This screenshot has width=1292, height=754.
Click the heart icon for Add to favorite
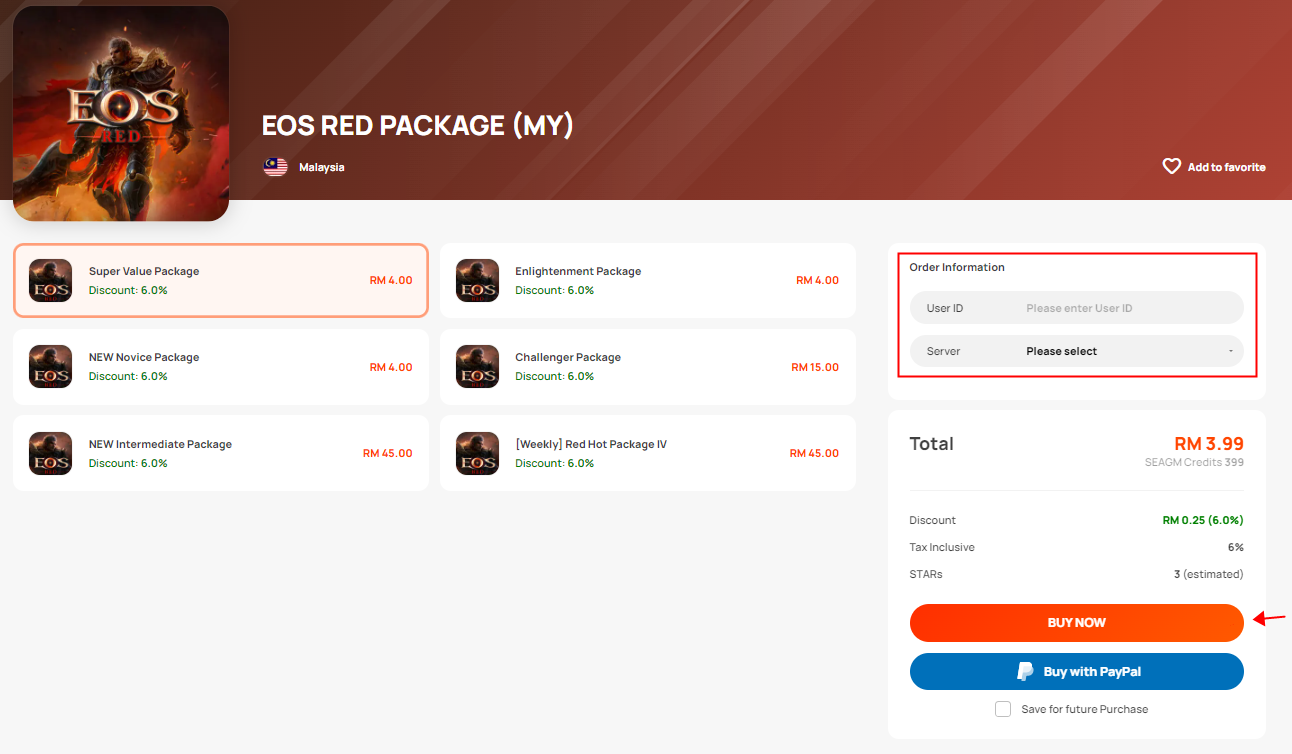[1171, 167]
